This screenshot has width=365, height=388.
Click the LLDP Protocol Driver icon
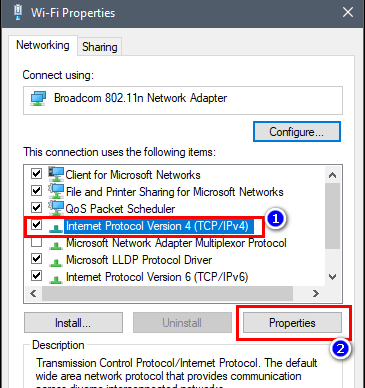tap(56, 262)
